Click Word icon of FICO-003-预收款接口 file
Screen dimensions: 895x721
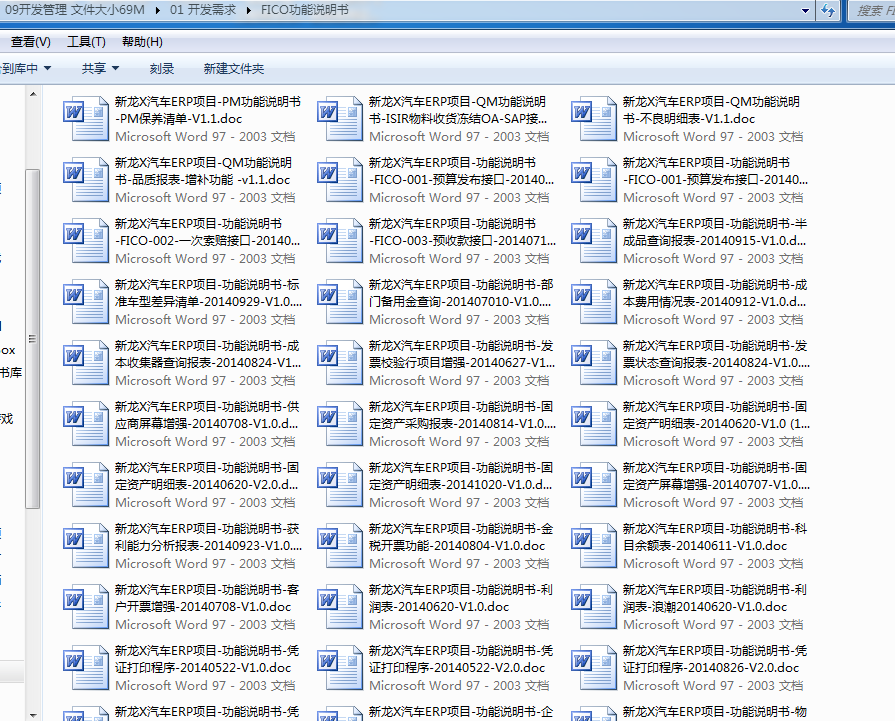pyautogui.click(x=340, y=241)
